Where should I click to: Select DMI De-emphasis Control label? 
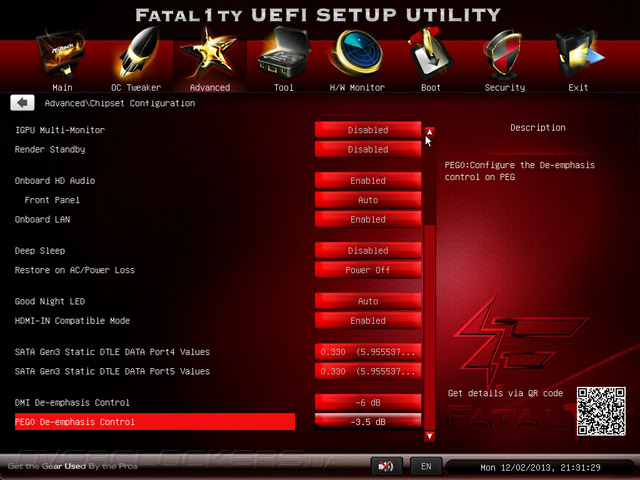72,402
